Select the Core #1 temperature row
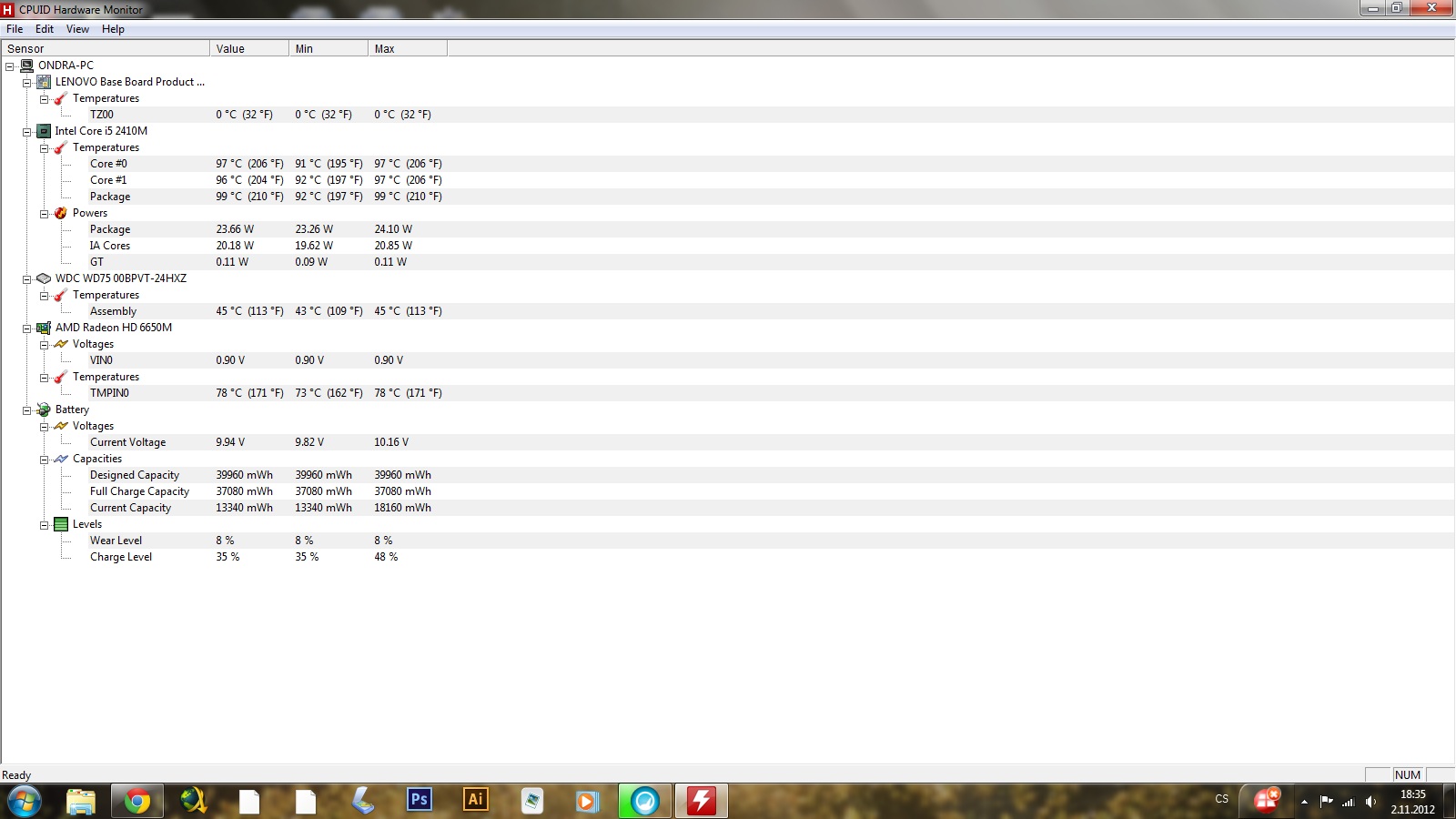This screenshot has height=819, width=1456. point(728,180)
